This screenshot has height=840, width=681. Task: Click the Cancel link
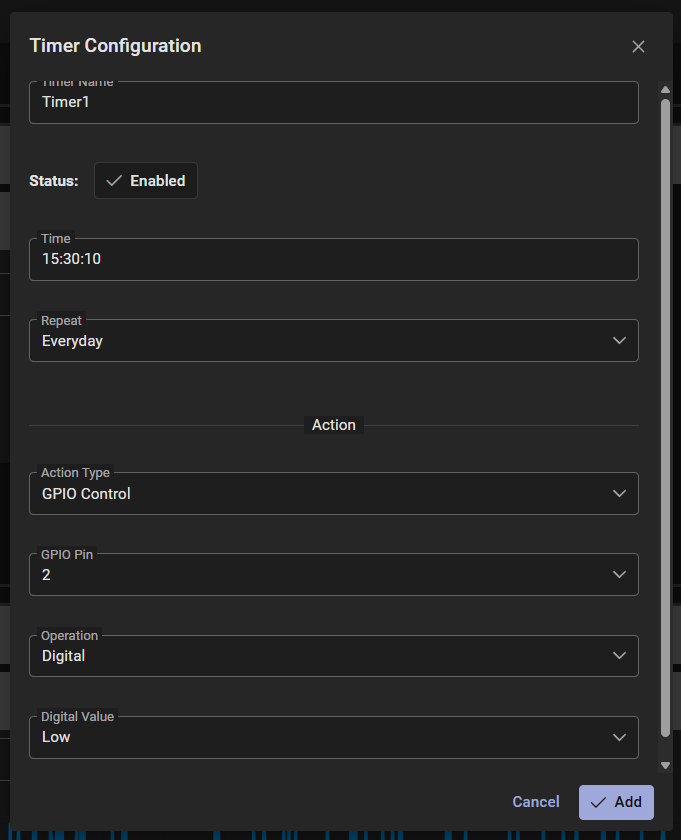535,802
